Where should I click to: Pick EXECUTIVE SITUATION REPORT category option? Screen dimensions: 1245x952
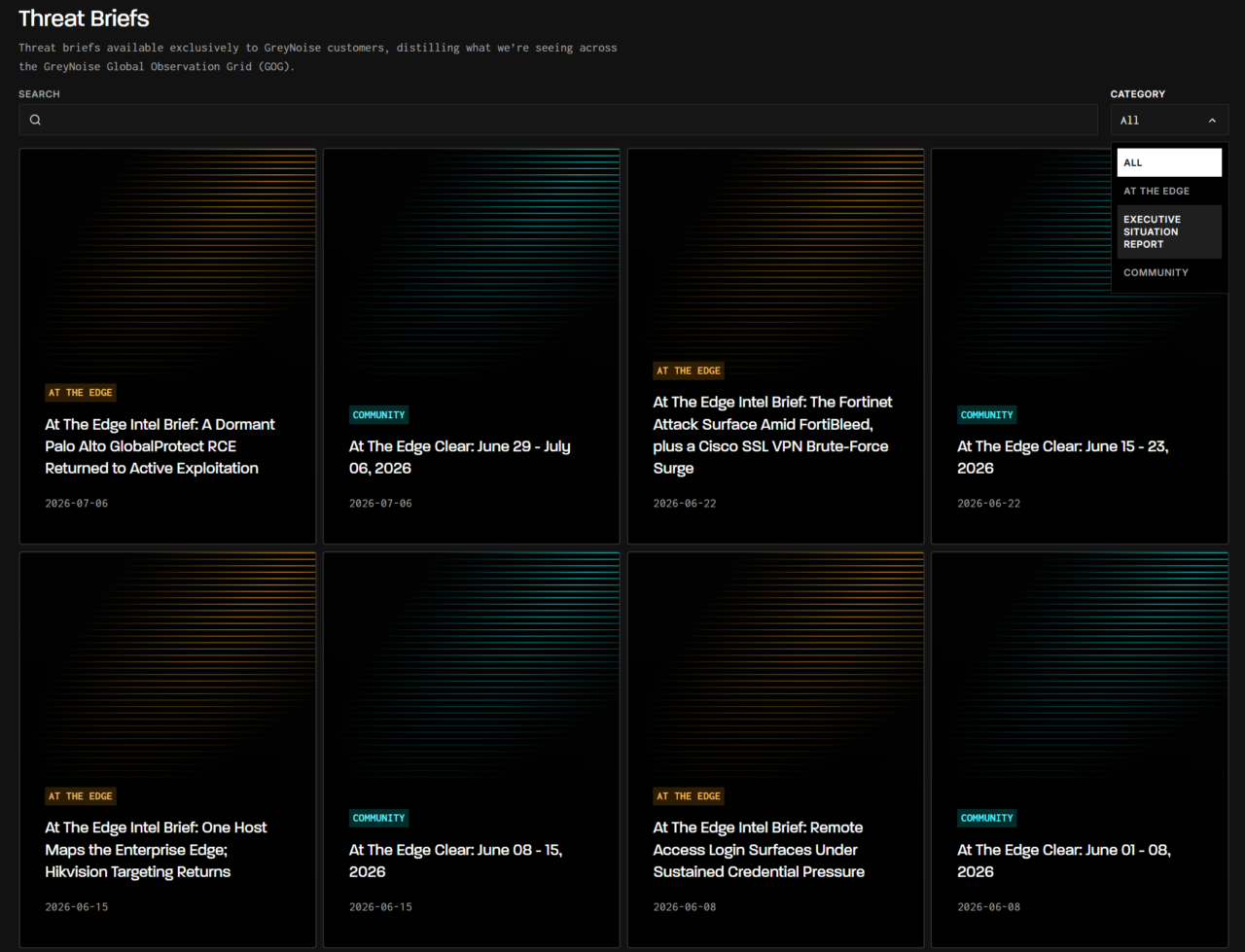click(1169, 231)
